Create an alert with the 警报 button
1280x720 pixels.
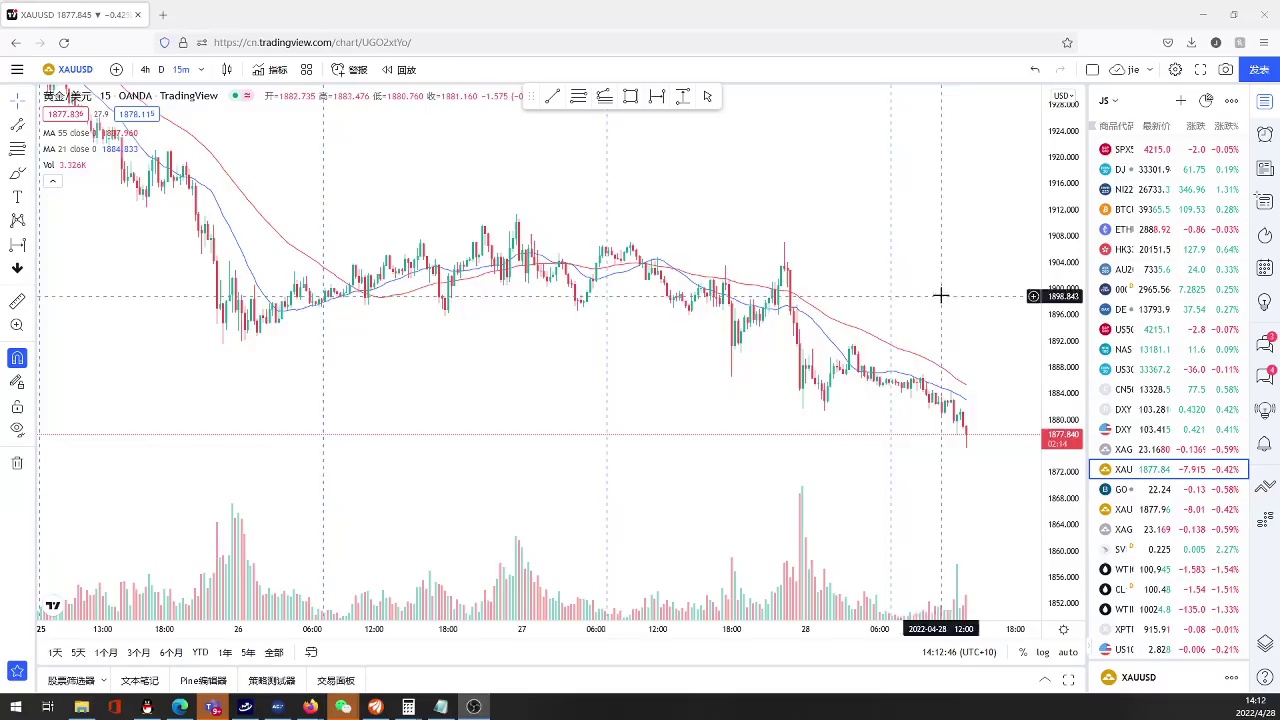tap(349, 70)
